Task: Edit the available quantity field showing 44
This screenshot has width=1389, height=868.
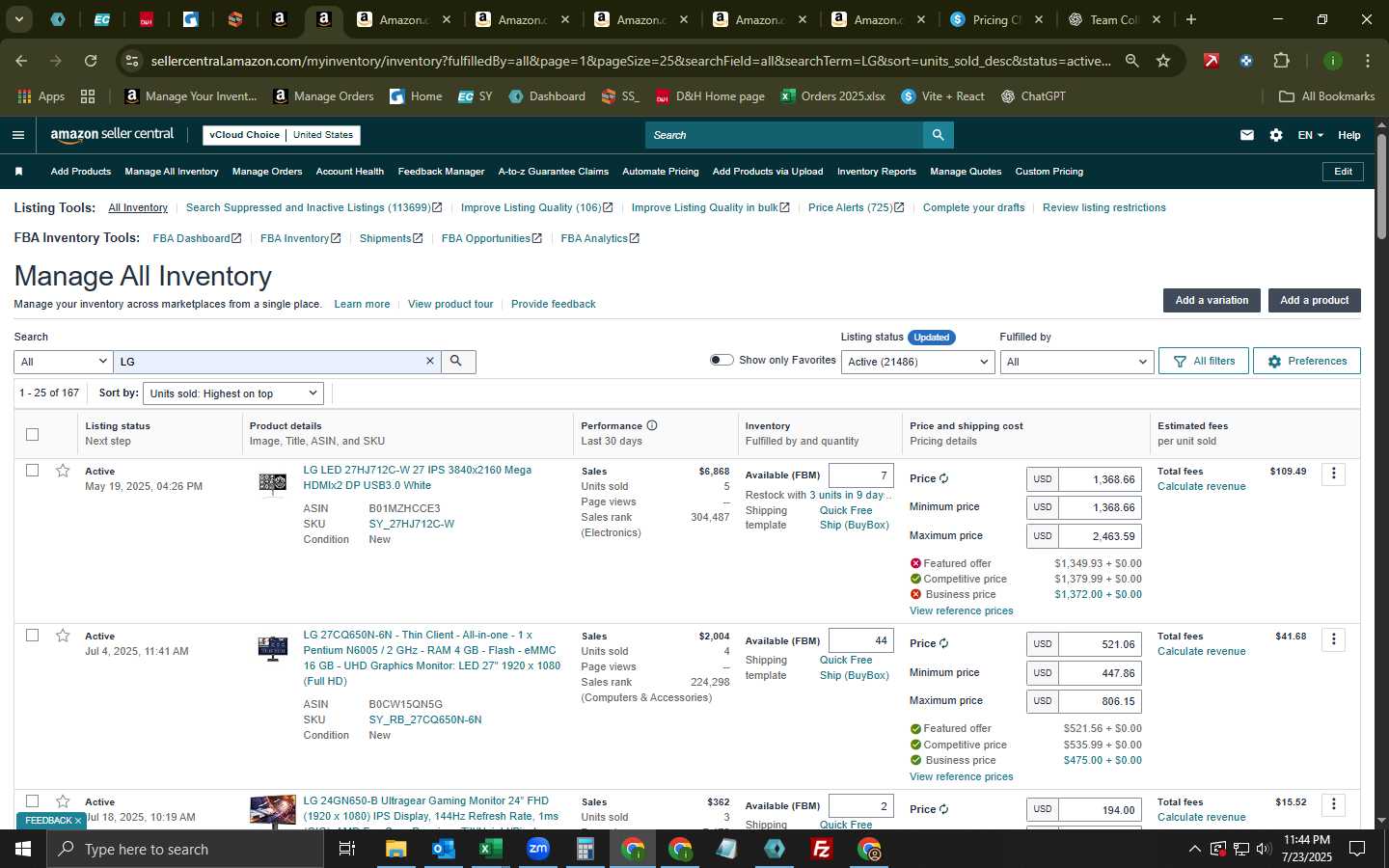Action: coord(861,640)
